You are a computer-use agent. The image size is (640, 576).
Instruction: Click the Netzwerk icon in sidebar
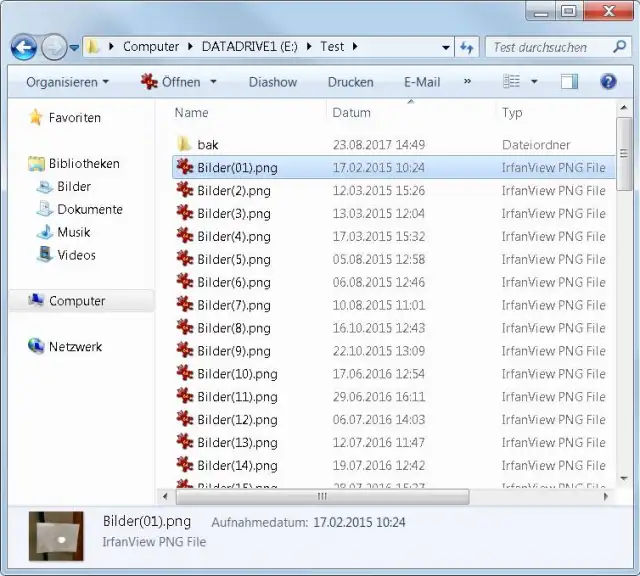tap(36, 347)
